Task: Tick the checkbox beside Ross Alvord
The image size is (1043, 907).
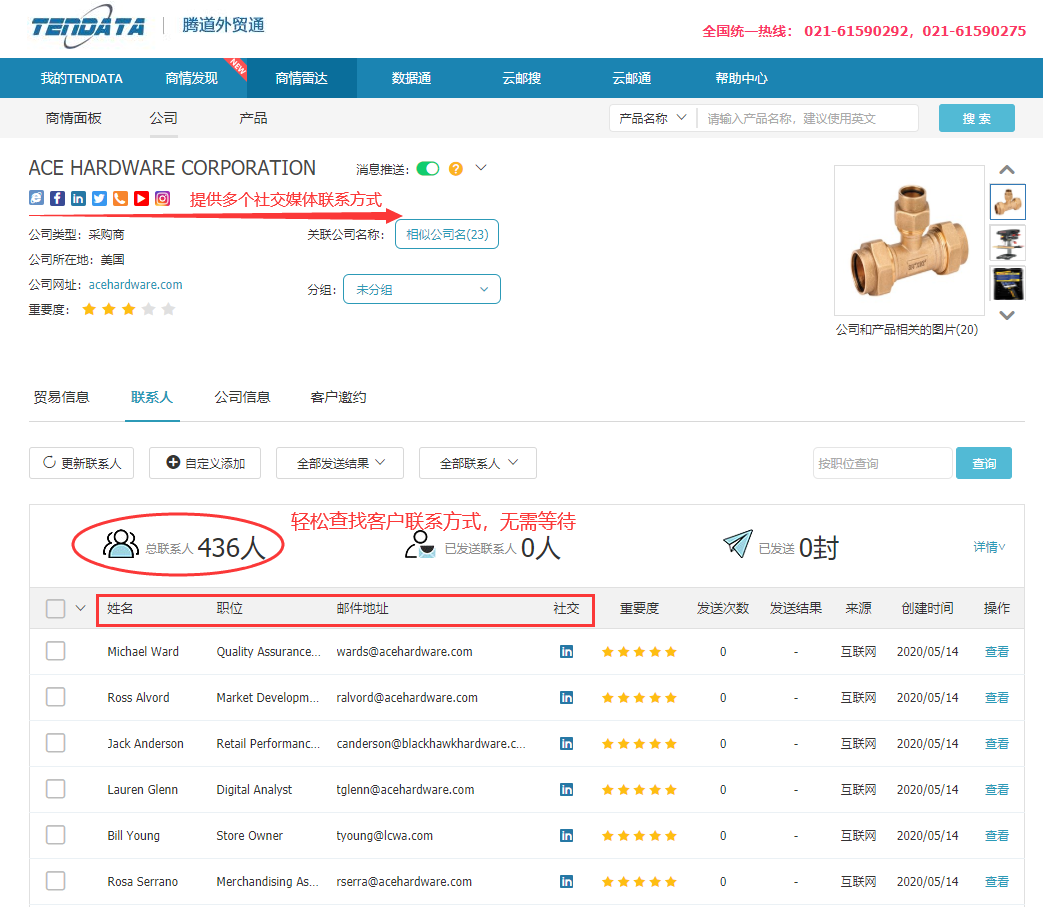Action: pos(55,697)
